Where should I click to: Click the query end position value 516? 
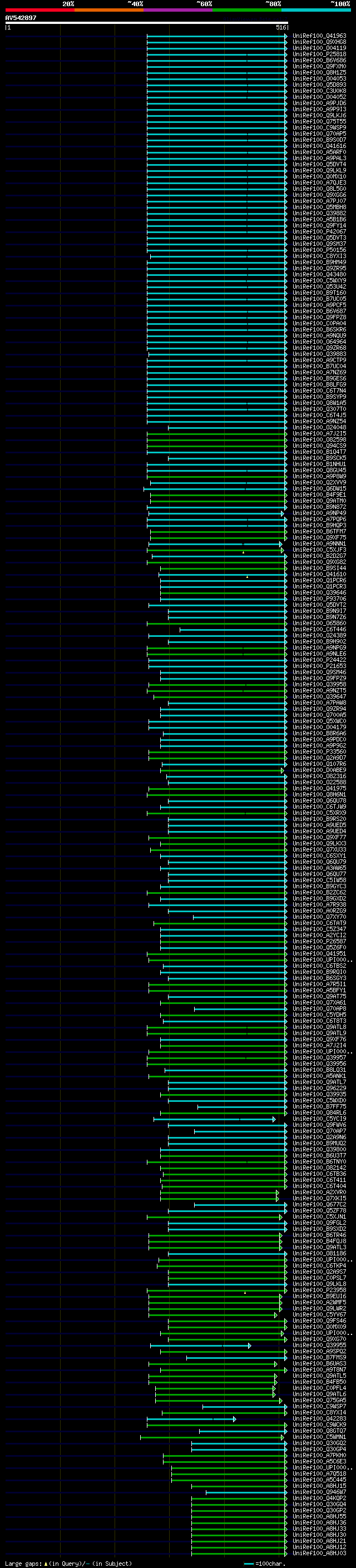(280, 27)
